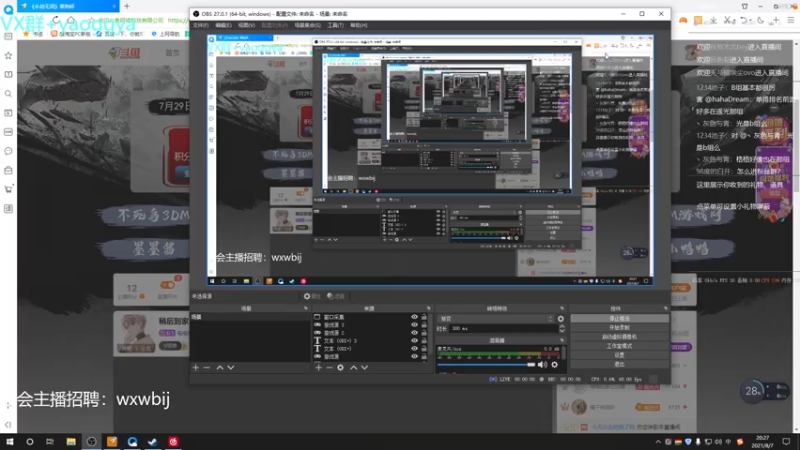Open the 场景集合(S) menu in OBS
This screenshot has height=450, width=800.
[x=308, y=25]
